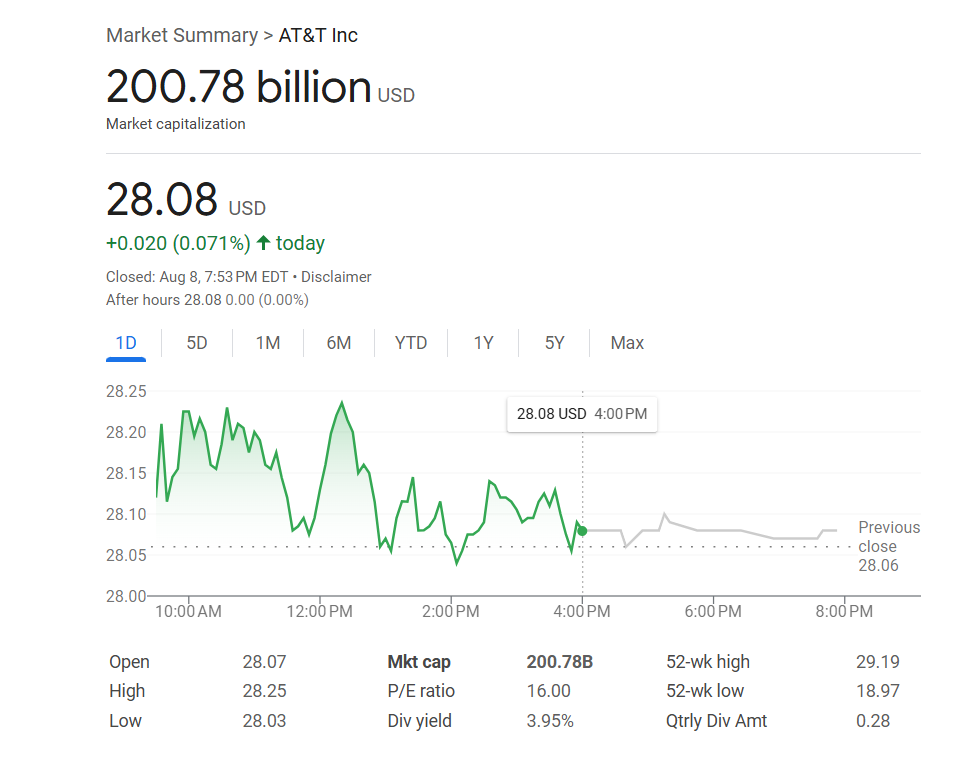Click the Previous close 28.06 label
Image resolution: width=972 pixels, height=757 pixels.
tap(888, 546)
